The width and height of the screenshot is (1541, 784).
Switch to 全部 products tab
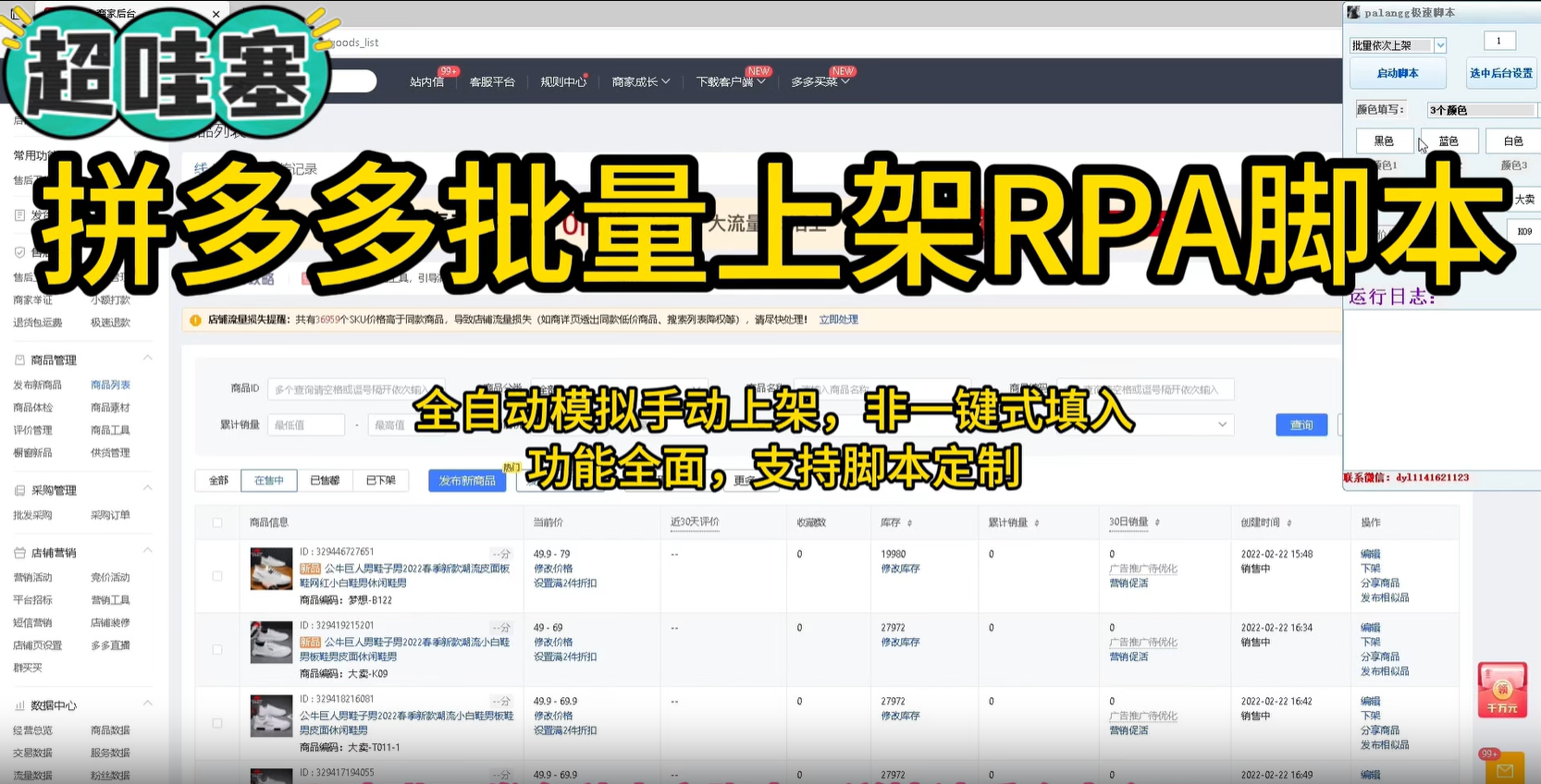tap(218, 481)
